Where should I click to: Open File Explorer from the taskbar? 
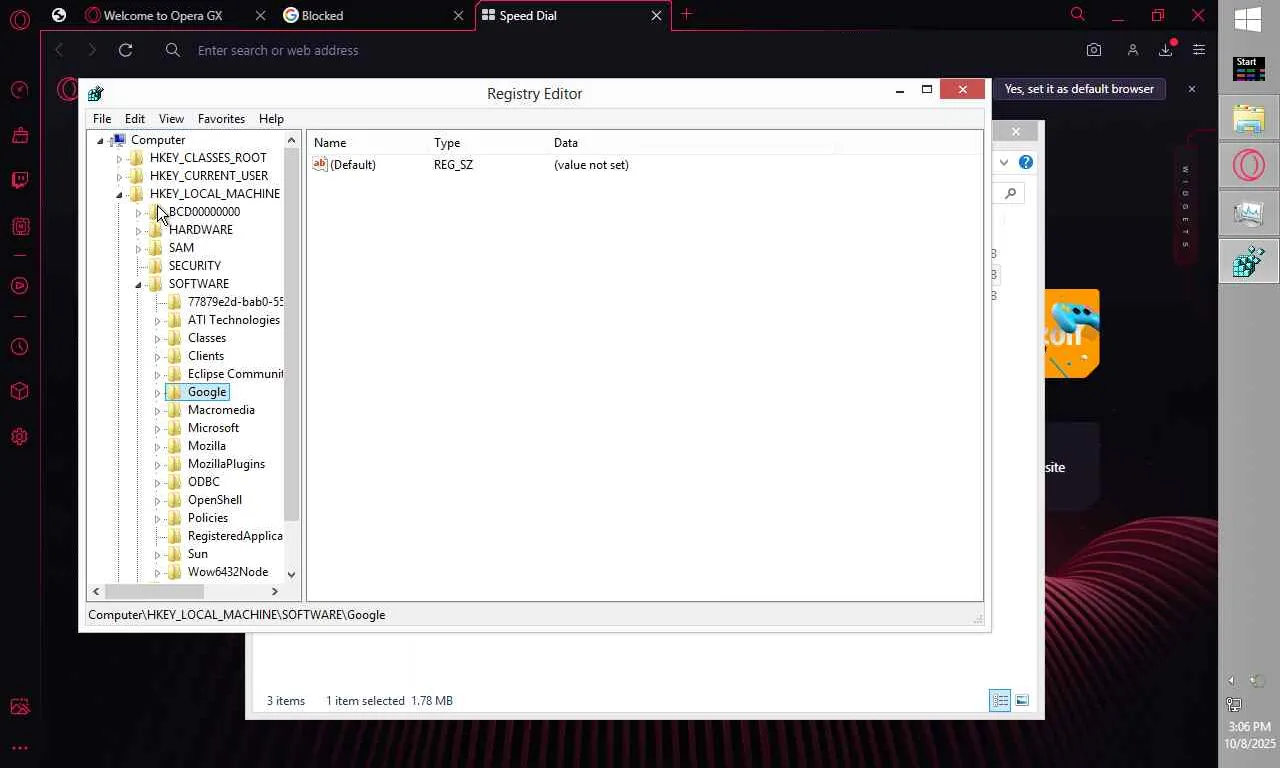point(1249,117)
